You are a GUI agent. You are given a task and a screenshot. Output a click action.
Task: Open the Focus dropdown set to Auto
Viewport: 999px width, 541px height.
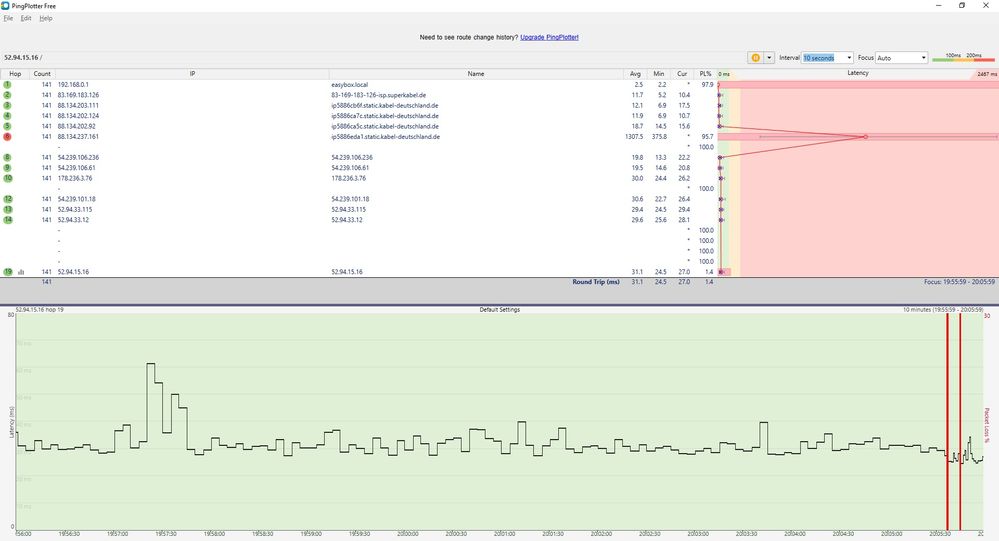[902, 58]
